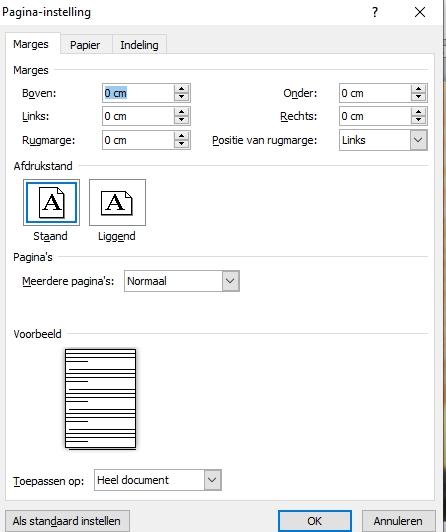This screenshot has height=532, width=446.
Task: Open the Marges tab
Action: pos(31,44)
